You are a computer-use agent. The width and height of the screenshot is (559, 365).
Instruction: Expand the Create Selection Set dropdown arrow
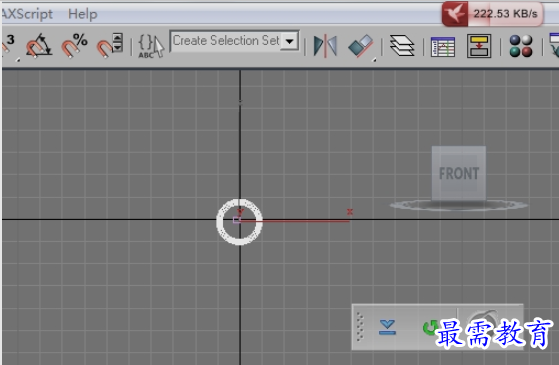(x=290, y=41)
